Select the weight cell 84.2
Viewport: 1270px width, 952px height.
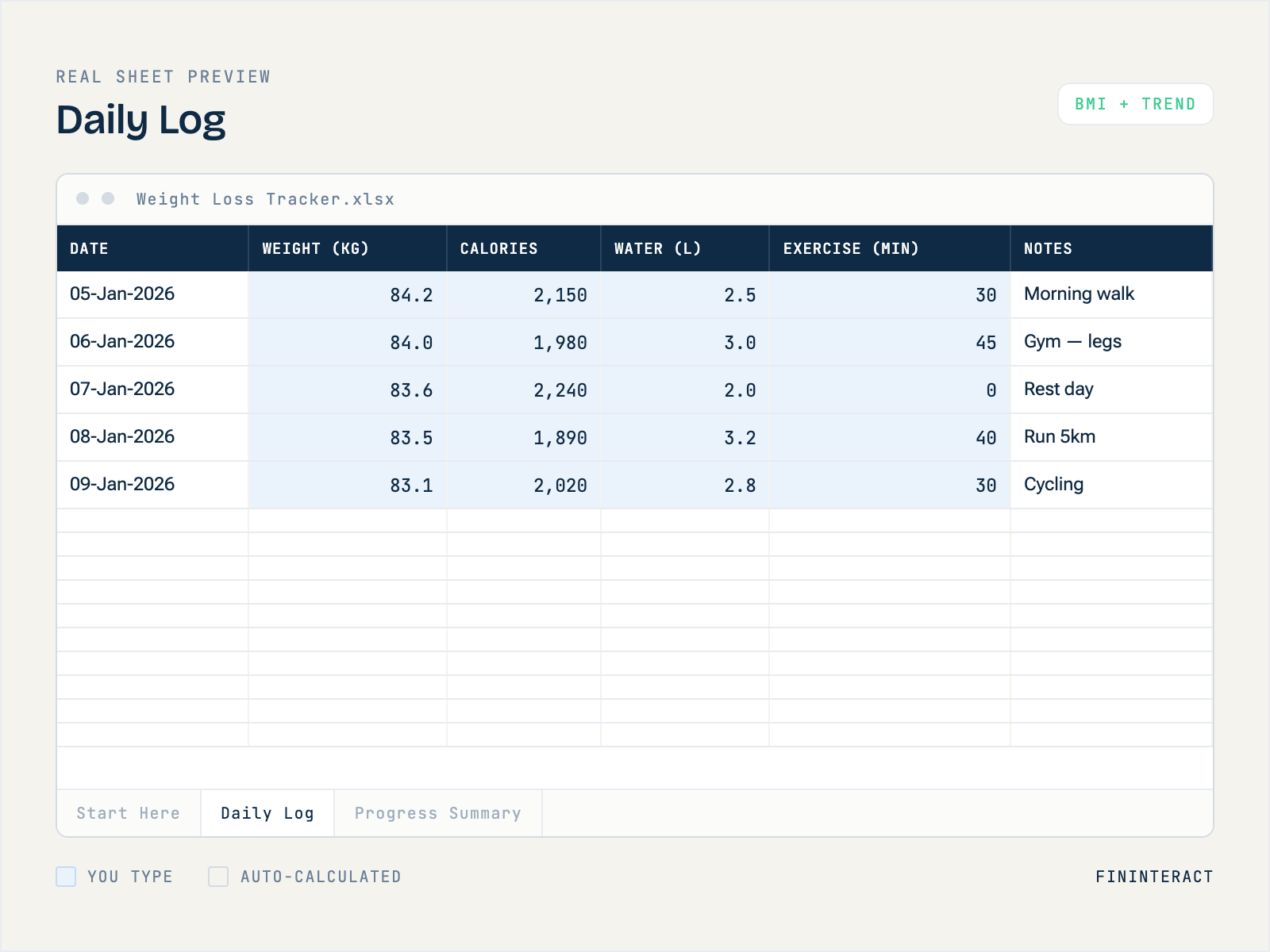click(x=348, y=294)
